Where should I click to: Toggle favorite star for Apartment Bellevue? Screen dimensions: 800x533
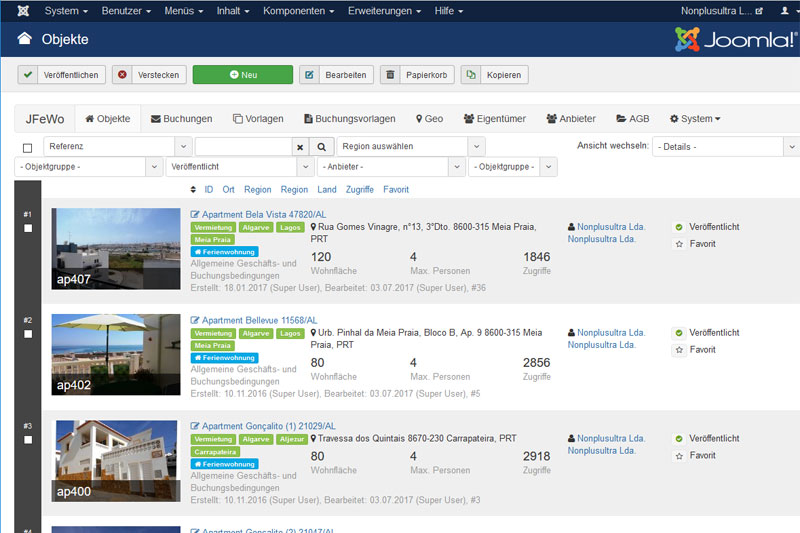pyautogui.click(x=679, y=350)
